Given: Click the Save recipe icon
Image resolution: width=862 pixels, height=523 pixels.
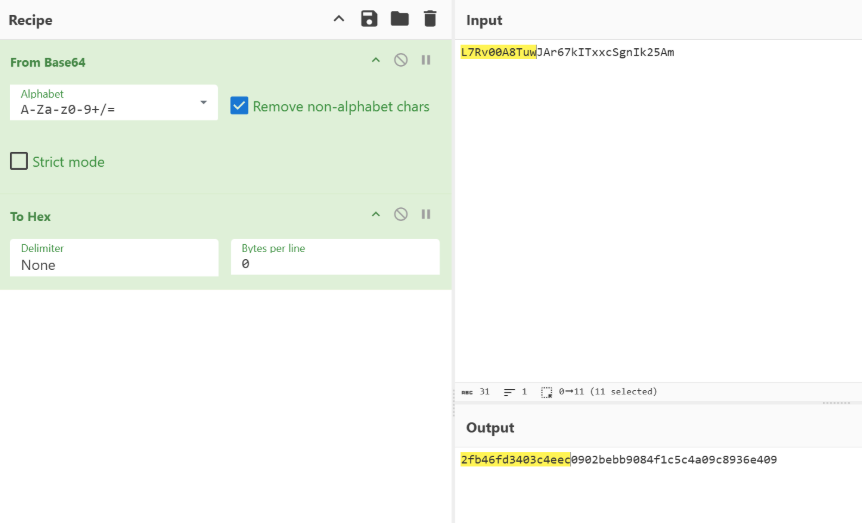Looking at the screenshot, I should (369, 19).
